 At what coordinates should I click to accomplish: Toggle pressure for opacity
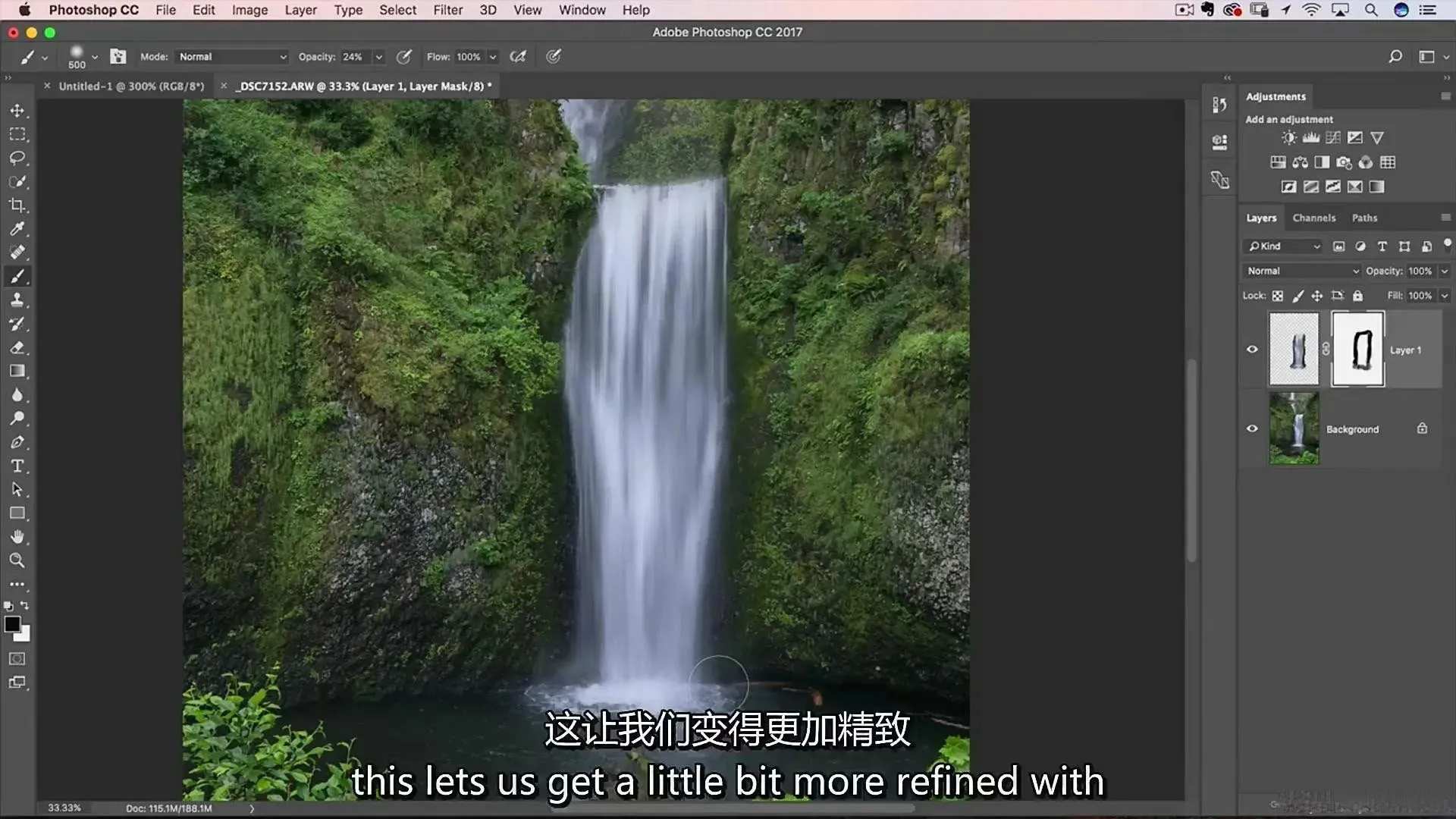click(404, 57)
